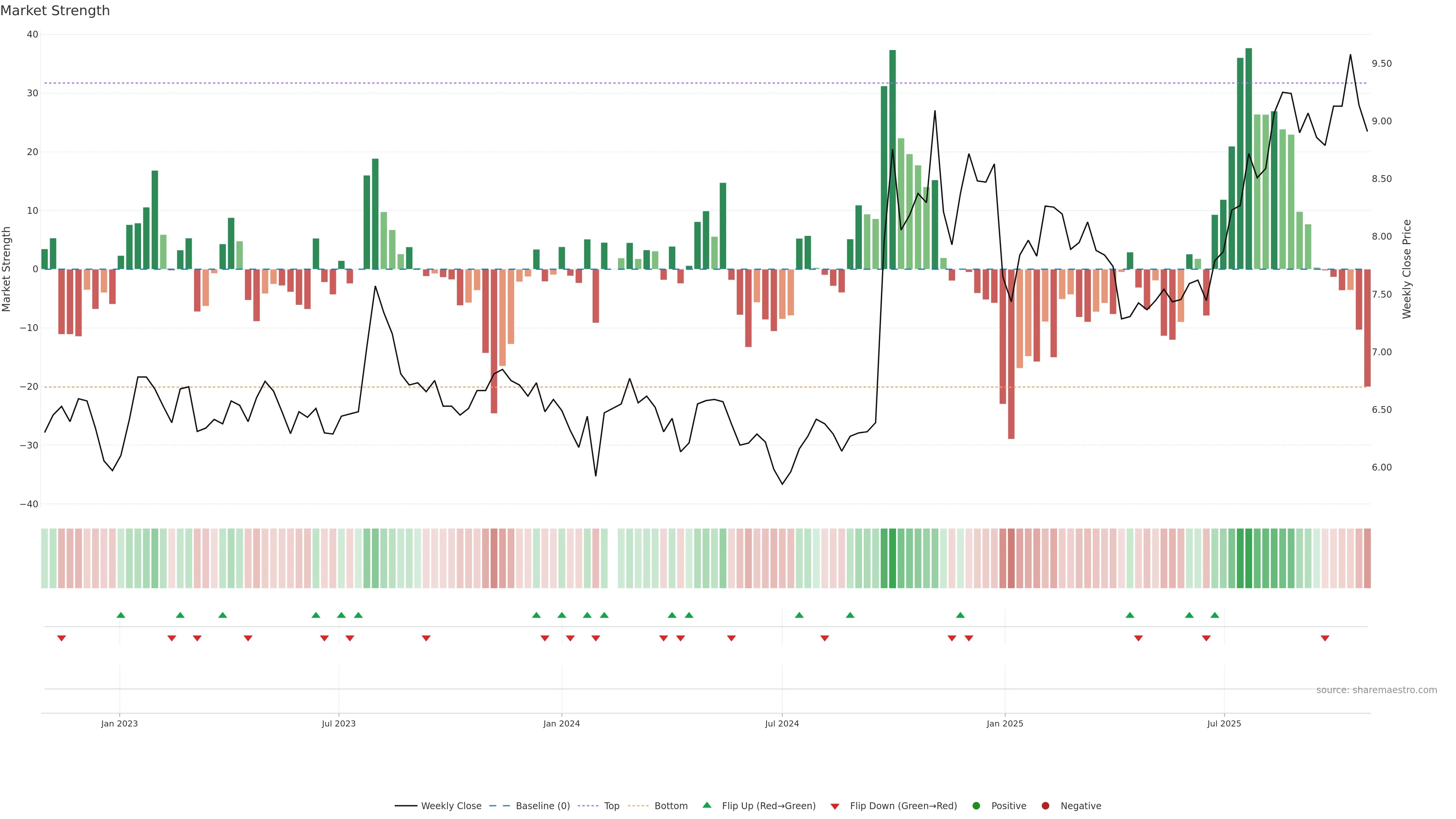Click the last heatmap cell at right edge
The height and width of the screenshot is (819, 1456).
(1367, 559)
